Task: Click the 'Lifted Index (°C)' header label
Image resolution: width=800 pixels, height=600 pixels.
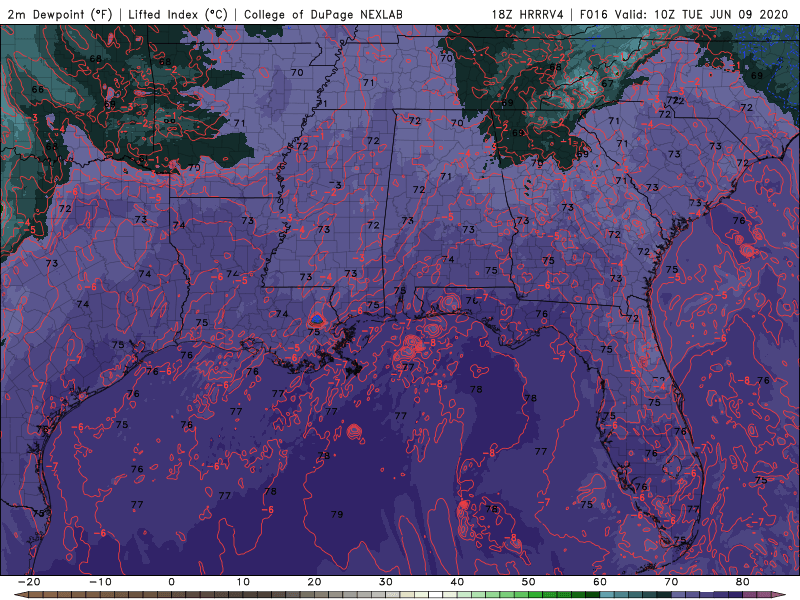Action: point(177,14)
